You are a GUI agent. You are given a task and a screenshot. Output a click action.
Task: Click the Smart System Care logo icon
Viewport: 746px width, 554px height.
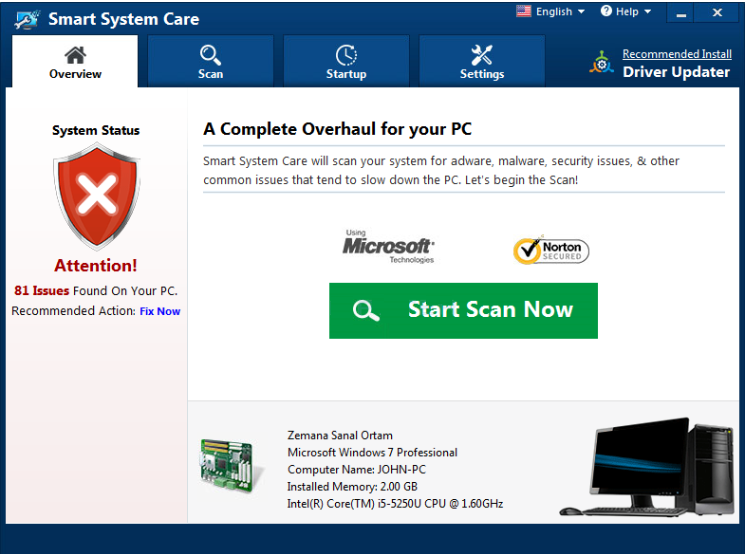point(26,20)
